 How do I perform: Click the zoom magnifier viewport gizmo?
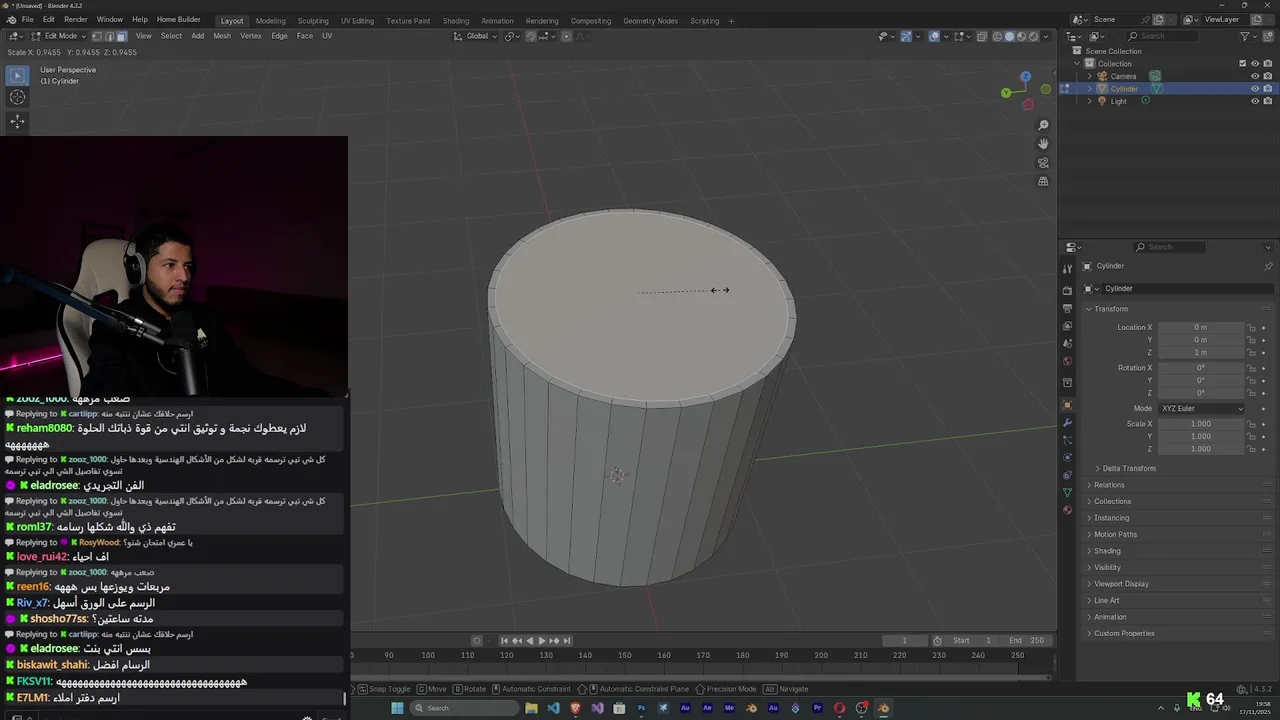point(1043,125)
